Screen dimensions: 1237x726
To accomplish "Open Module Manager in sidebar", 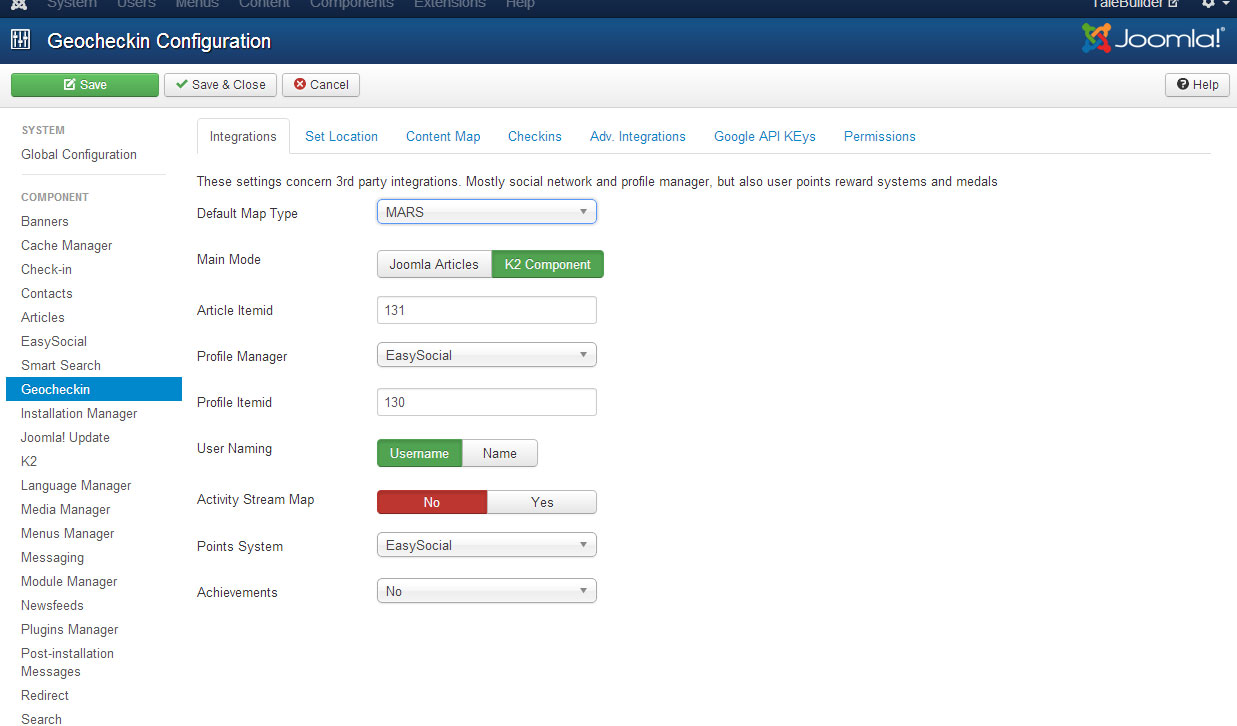I will [69, 582].
